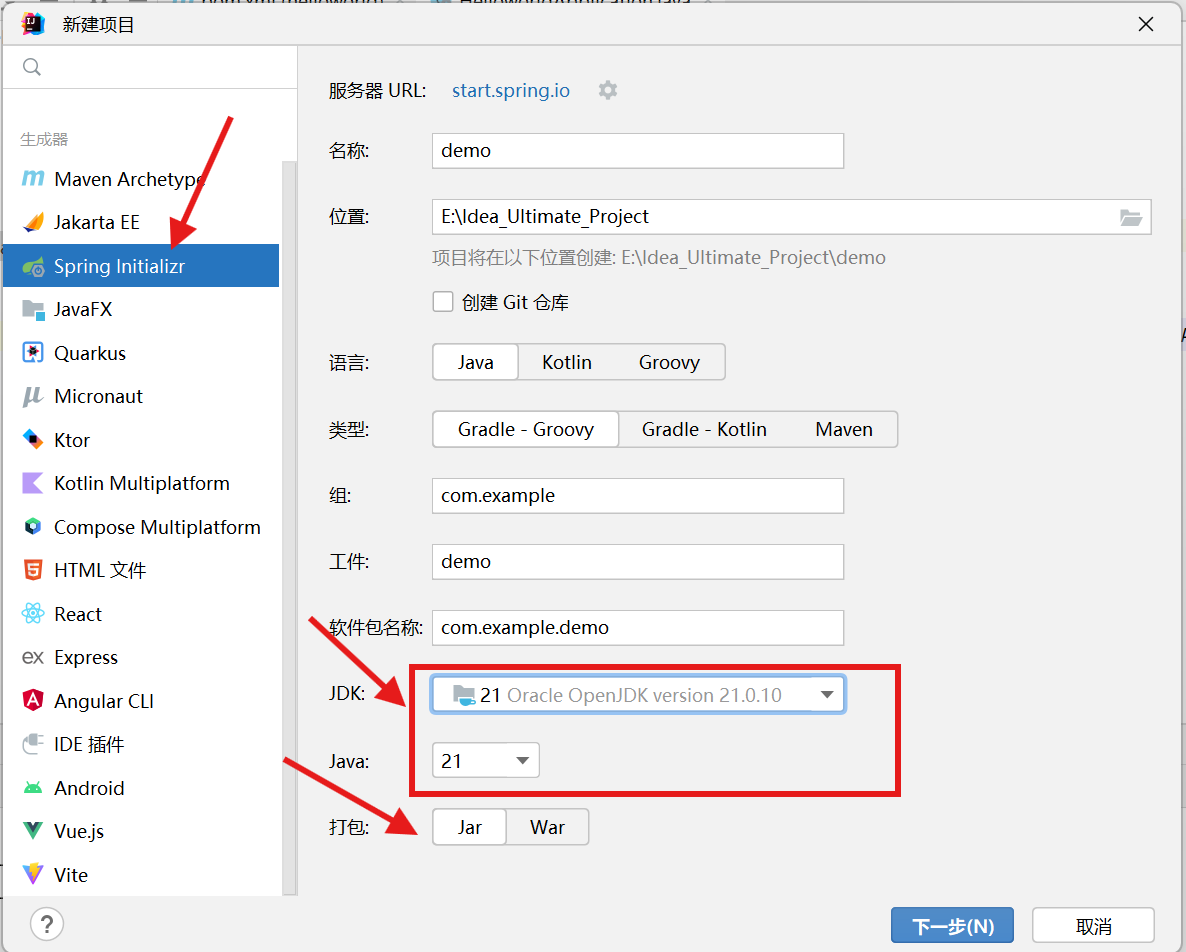
Task: Click the Maven Archetype generator icon
Action: click(x=33, y=178)
